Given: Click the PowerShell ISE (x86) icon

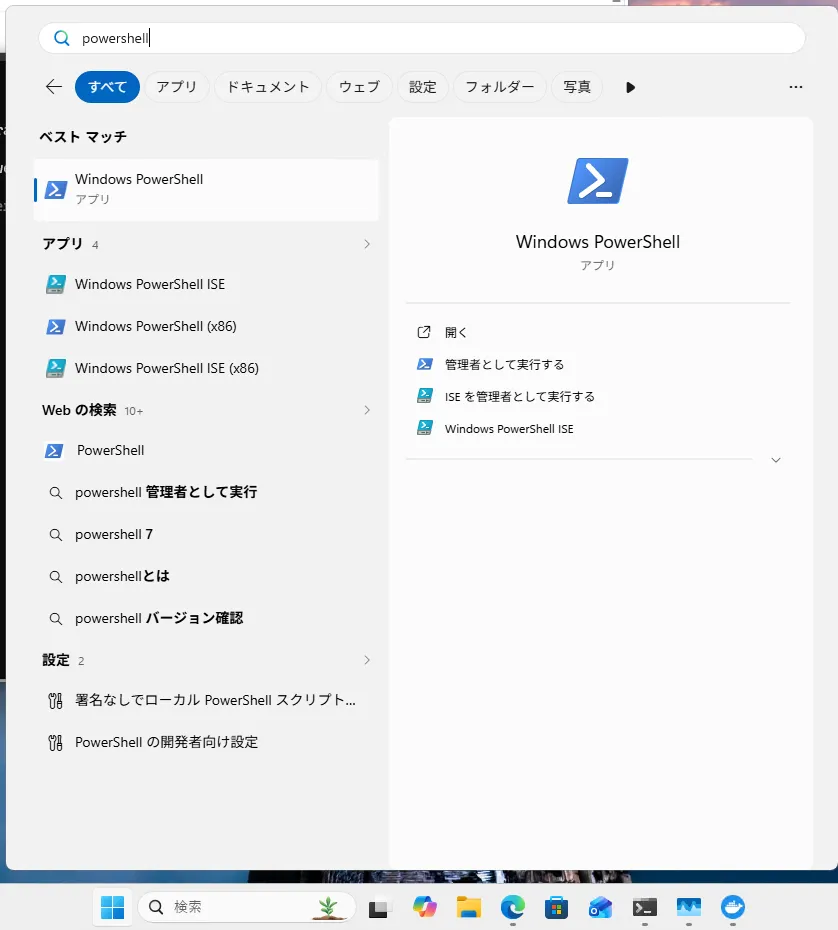Looking at the screenshot, I should pos(56,368).
